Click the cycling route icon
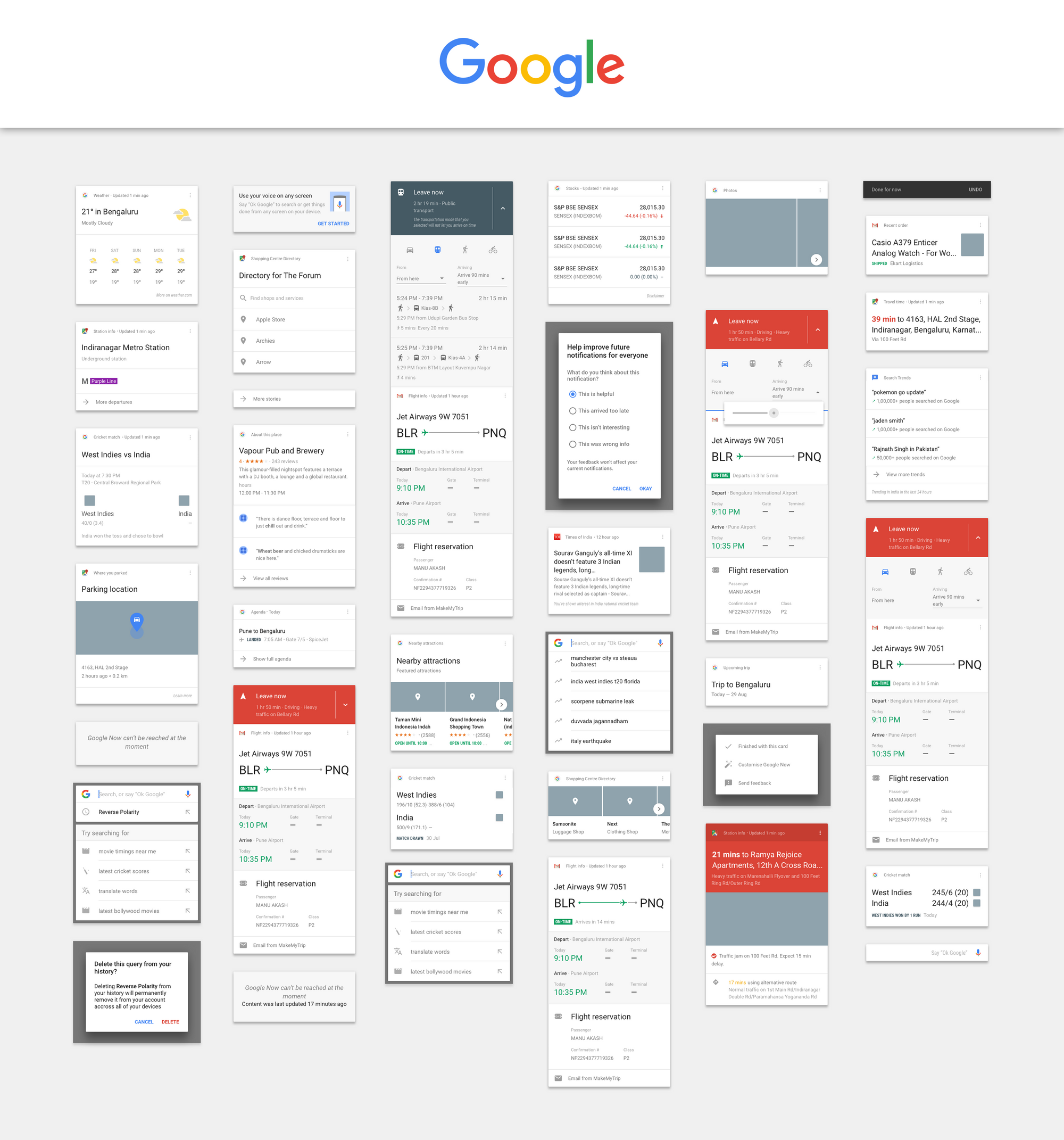The width and height of the screenshot is (1064, 1140). point(494,251)
